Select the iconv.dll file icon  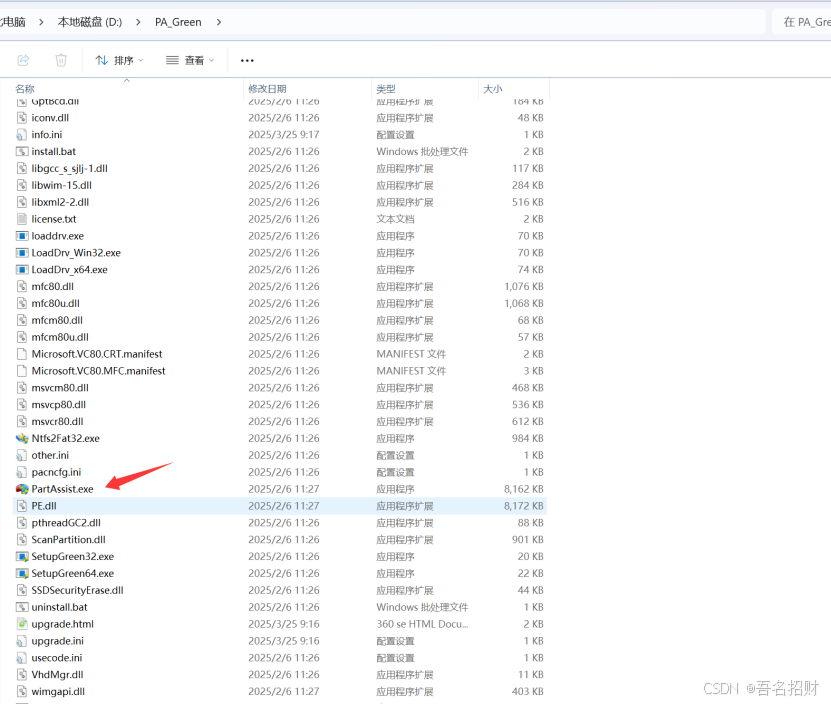pos(22,118)
